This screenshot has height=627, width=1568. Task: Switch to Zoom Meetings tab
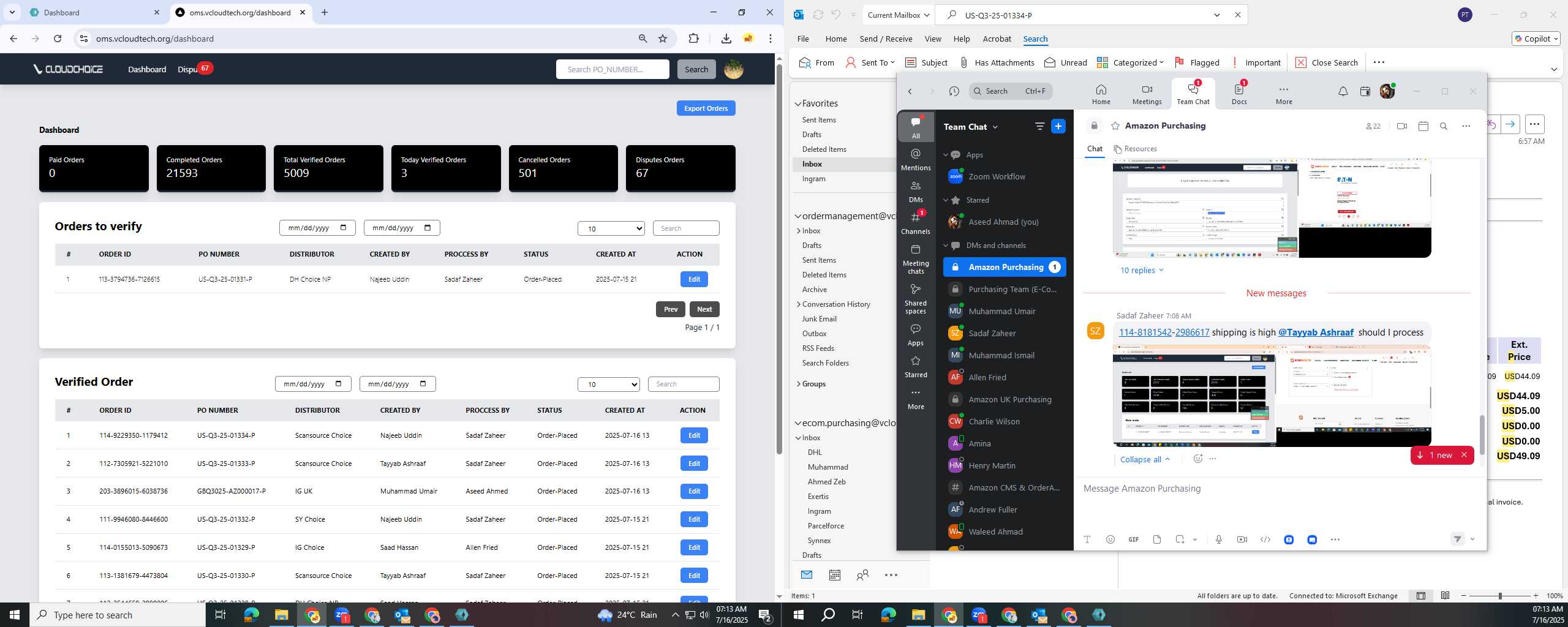(x=1147, y=94)
